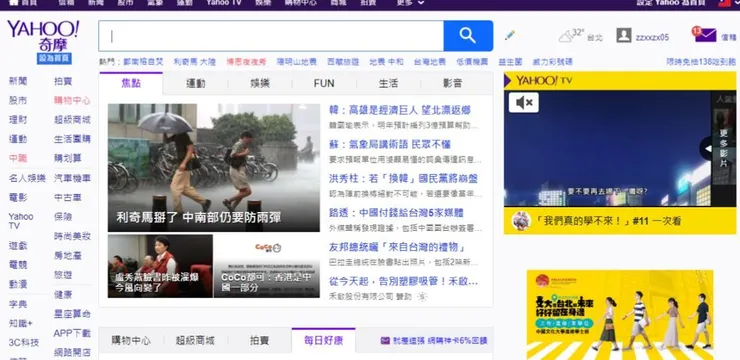Image resolution: width=740 pixels, height=360 pixels.
Task: Open 名人娛樂 in the left sidebar
Action: 27,178
